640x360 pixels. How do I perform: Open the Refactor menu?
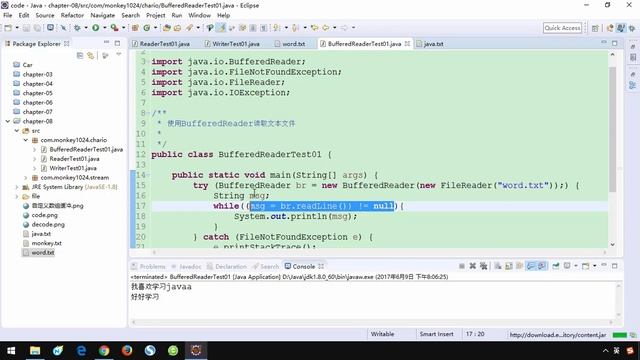(x=72, y=15)
